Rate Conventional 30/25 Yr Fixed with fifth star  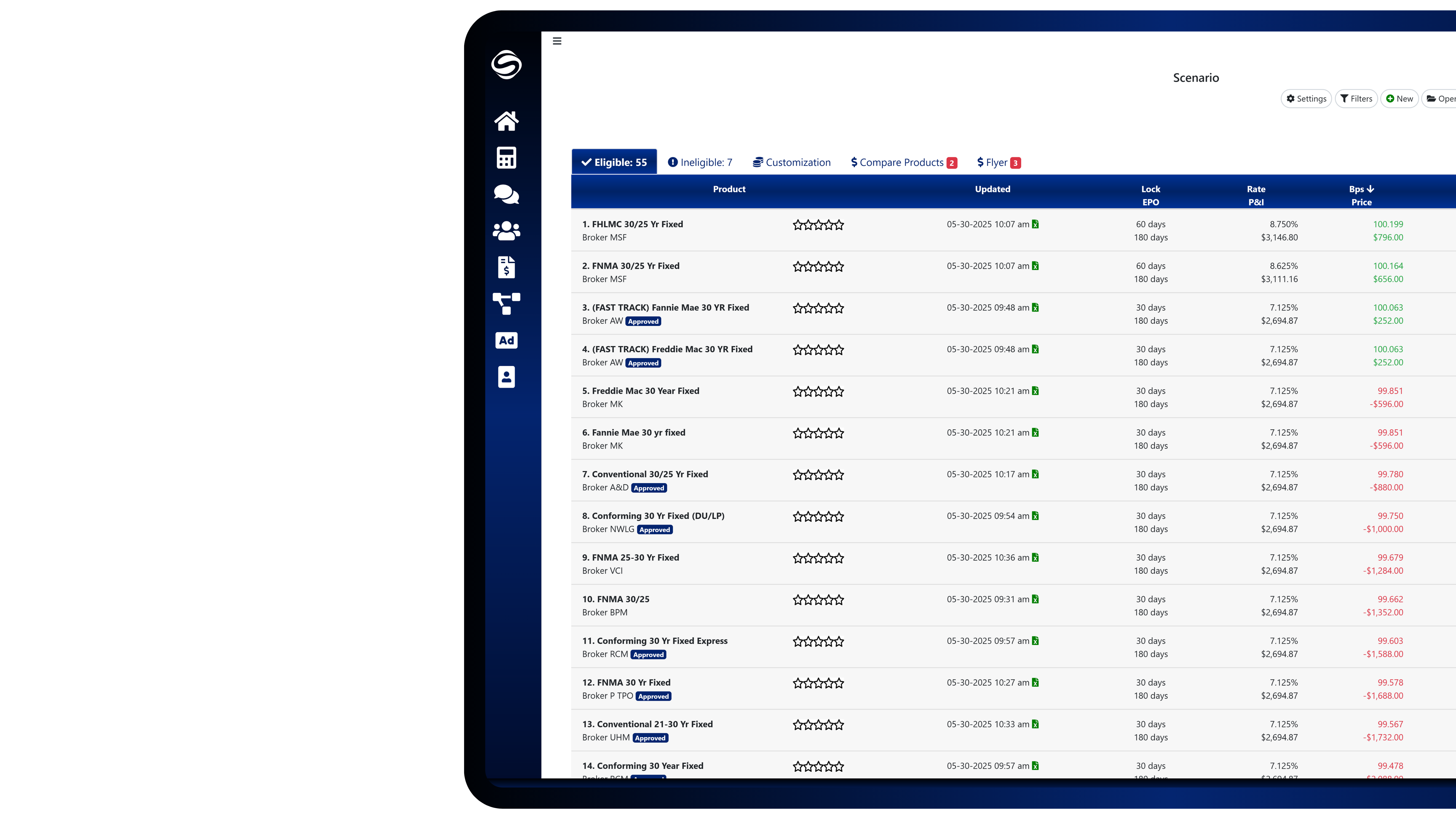839,475
